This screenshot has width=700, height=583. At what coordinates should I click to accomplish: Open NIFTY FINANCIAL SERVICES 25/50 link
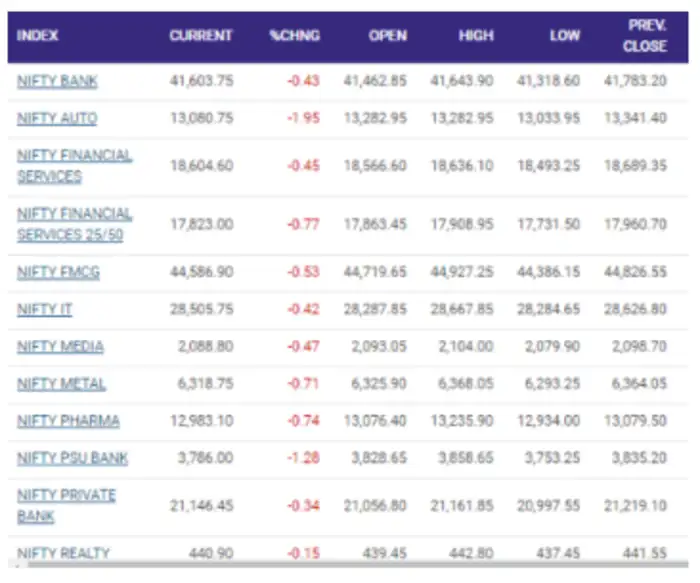pos(74,224)
